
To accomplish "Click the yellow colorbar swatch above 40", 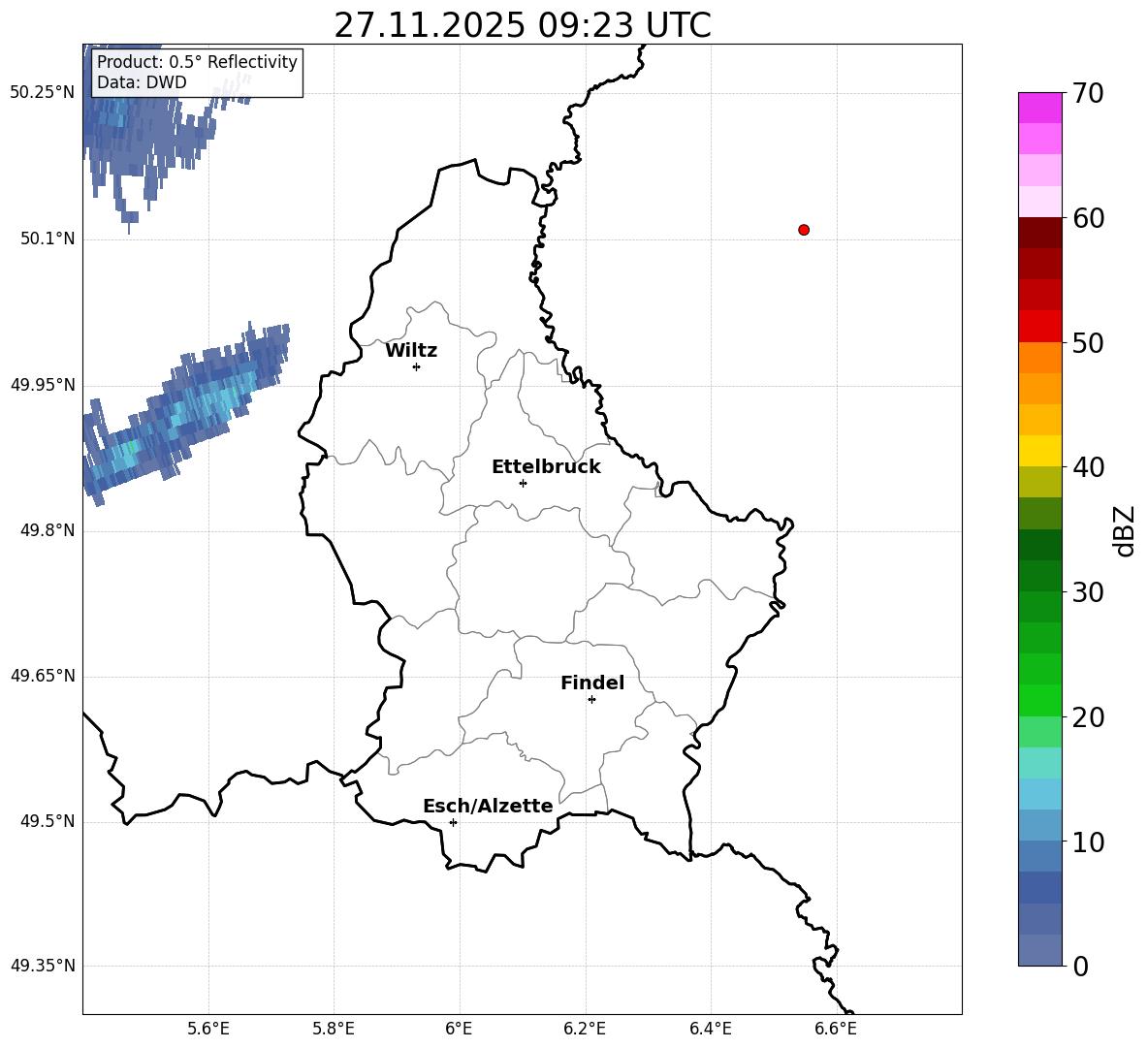I will click(x=1039, y=451).
